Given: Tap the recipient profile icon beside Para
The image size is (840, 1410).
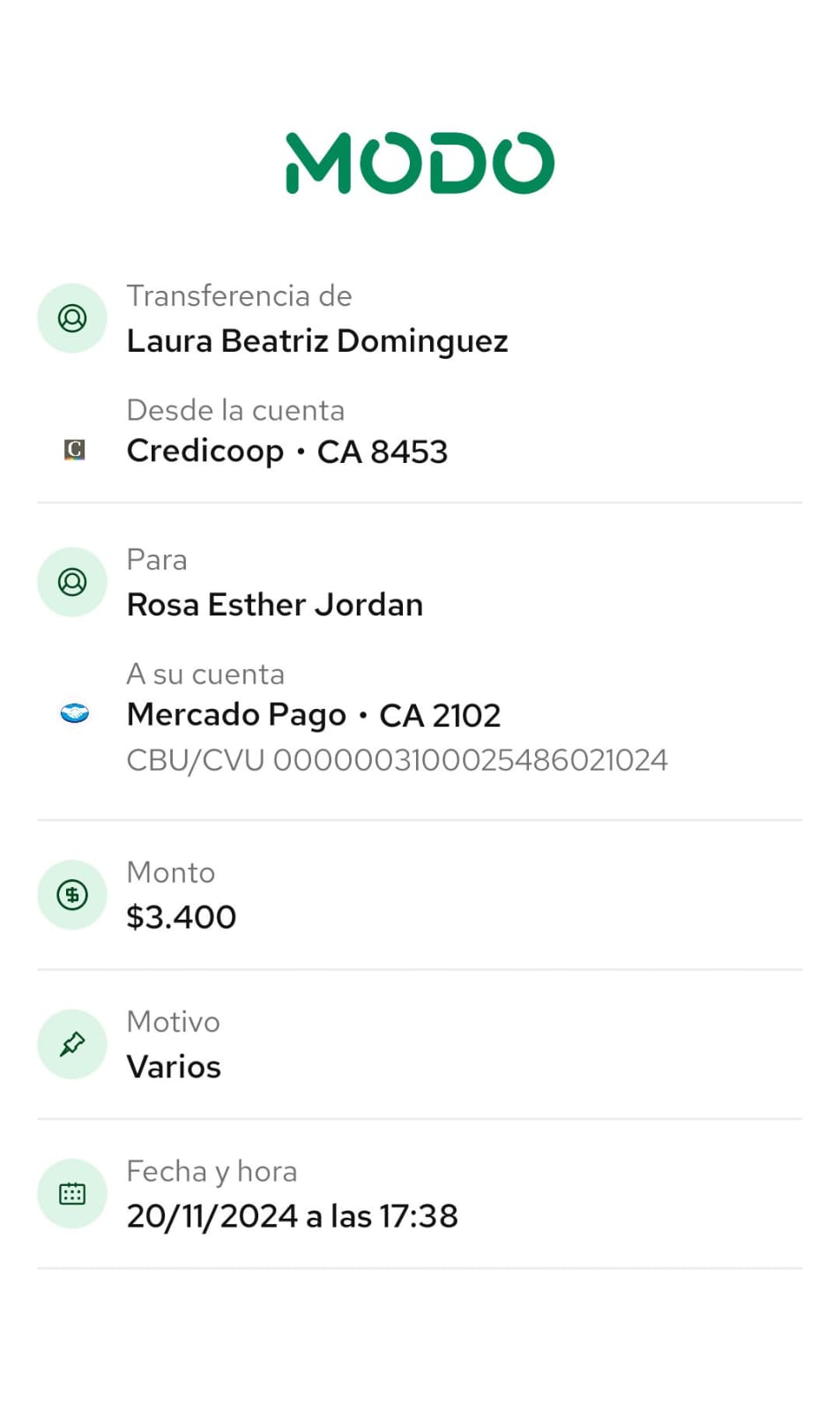Looking at the screenshot, I should pos(72,582).
